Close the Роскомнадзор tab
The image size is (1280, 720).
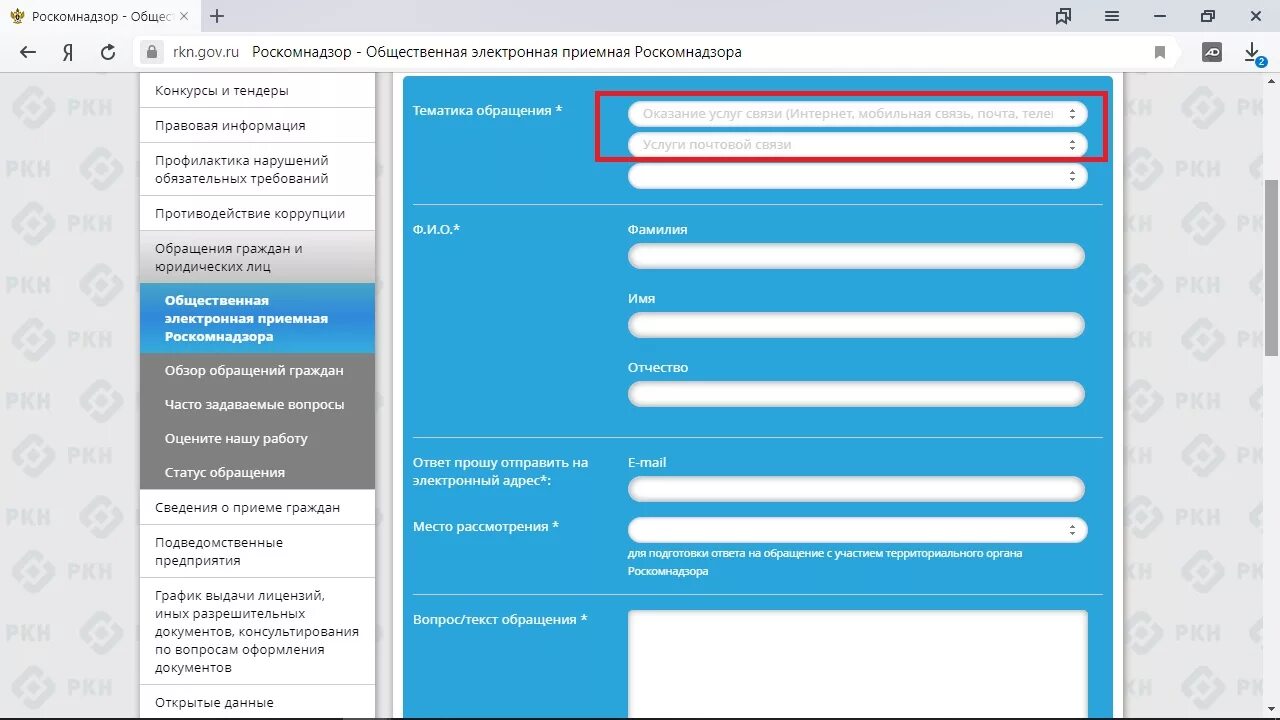pyautogui.click(x=183, y=16)
